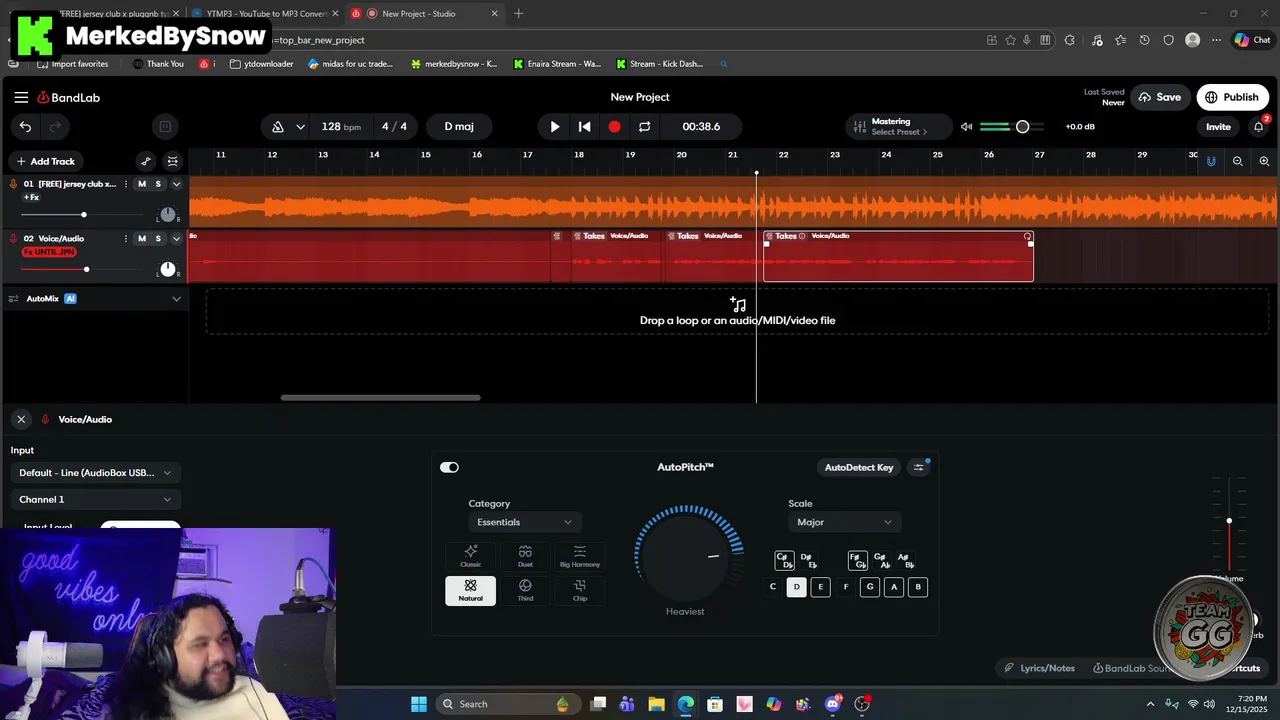Click the 128 bpm tempo field
Image resolution: width=1280 pixels, height=720 pixels.
click(341, 127)
